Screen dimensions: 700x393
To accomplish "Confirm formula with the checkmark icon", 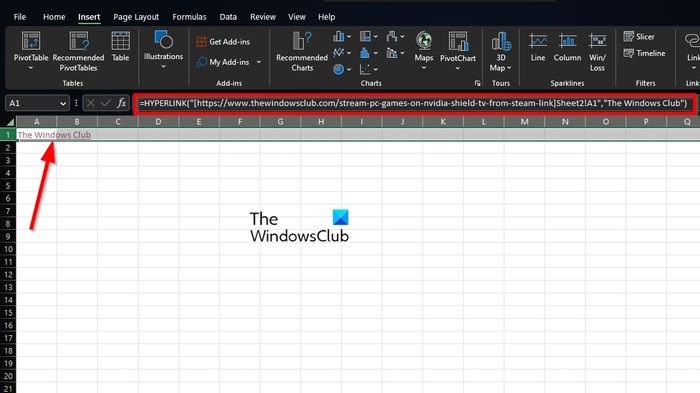I will click(x=106, y=103).
